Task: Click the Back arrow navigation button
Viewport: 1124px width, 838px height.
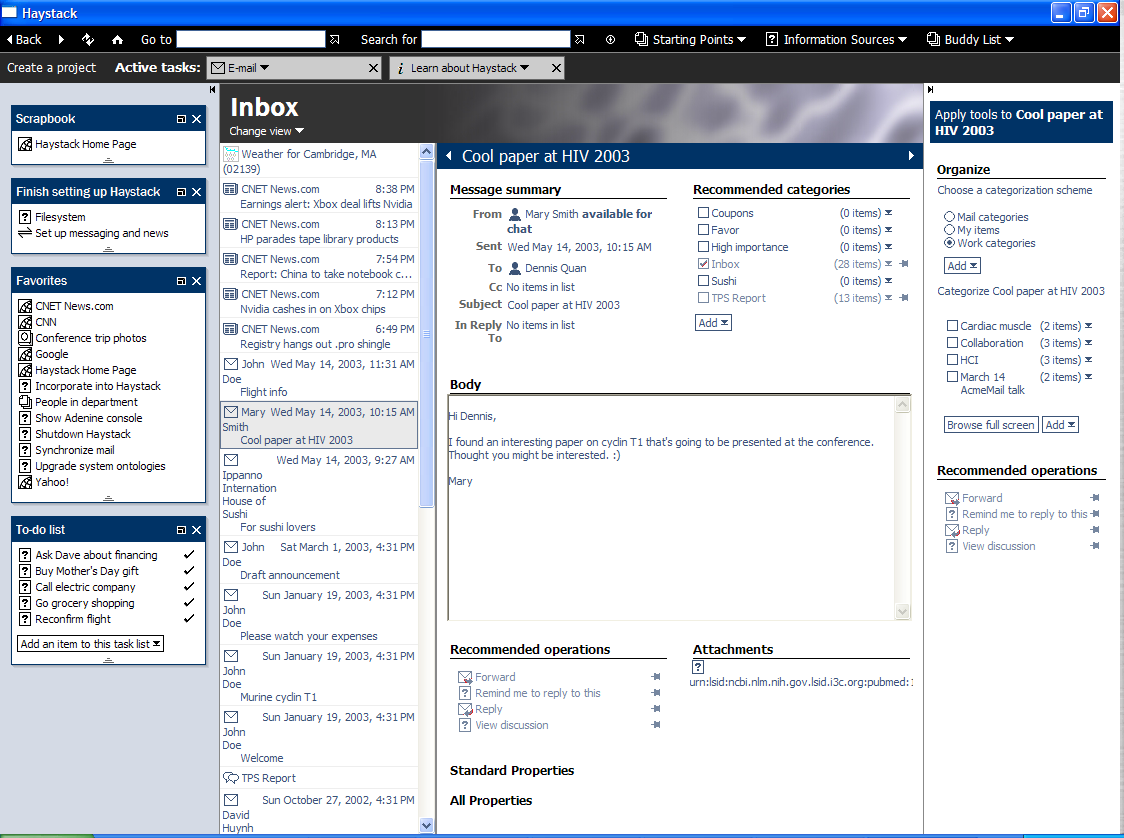Action: [x=24, y=40]
